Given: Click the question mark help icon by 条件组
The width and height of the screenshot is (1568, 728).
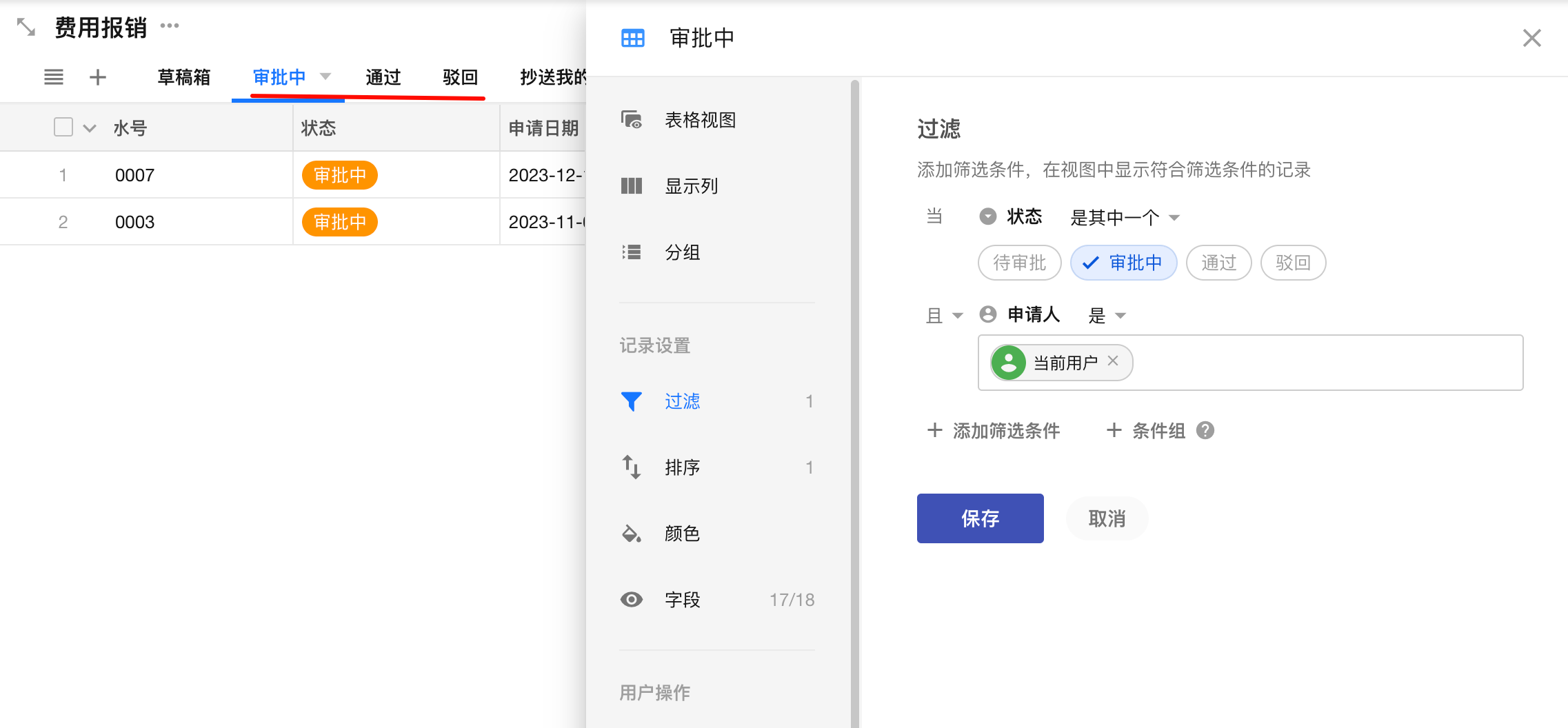Looking at the screenshot, I should [1205, 430].
